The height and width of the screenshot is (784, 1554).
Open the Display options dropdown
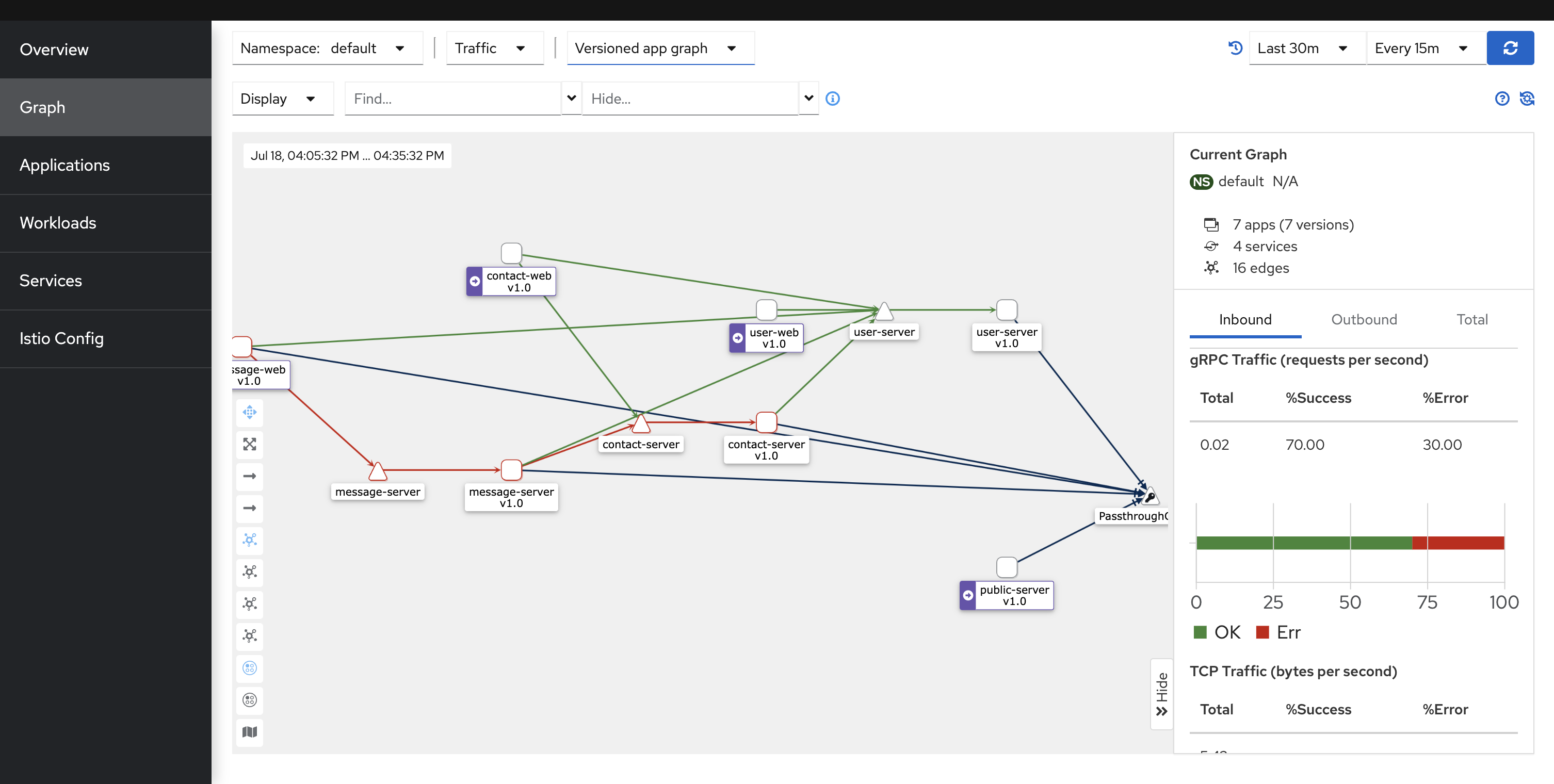click(282, 99)
